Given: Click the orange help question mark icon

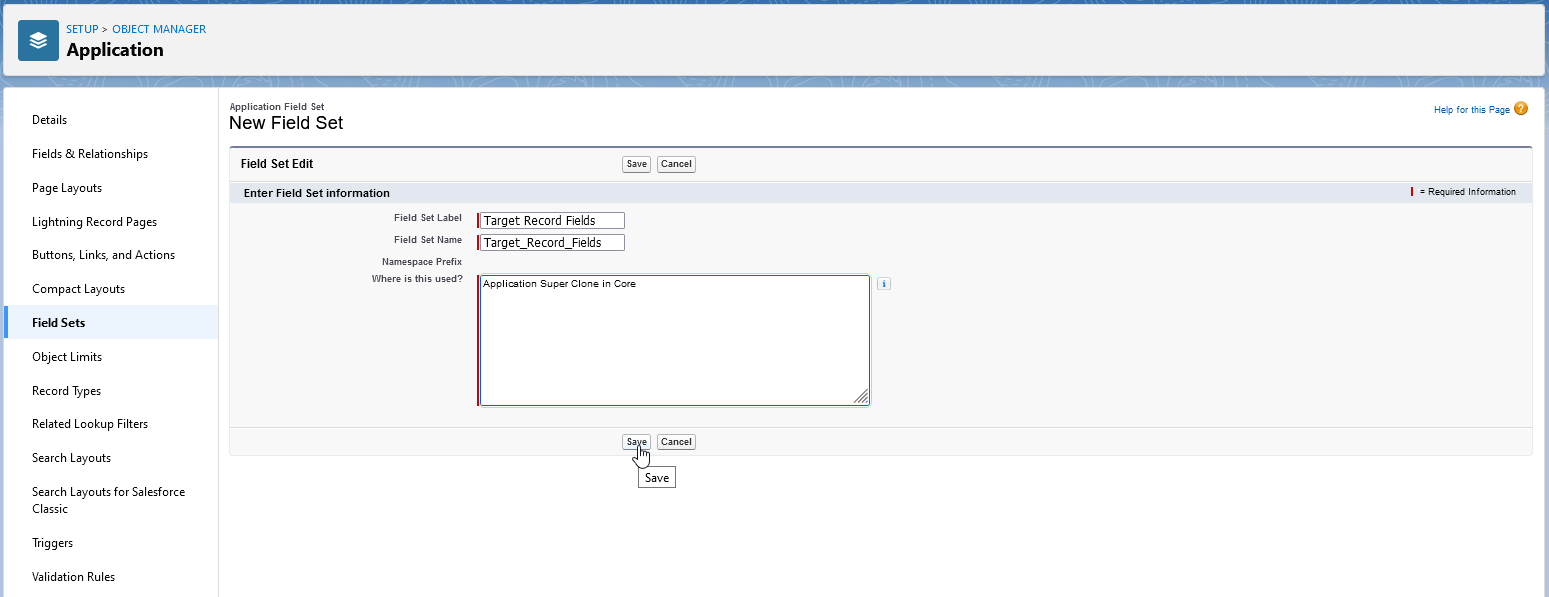Looking at the screenshot, I should [1520, 109].
